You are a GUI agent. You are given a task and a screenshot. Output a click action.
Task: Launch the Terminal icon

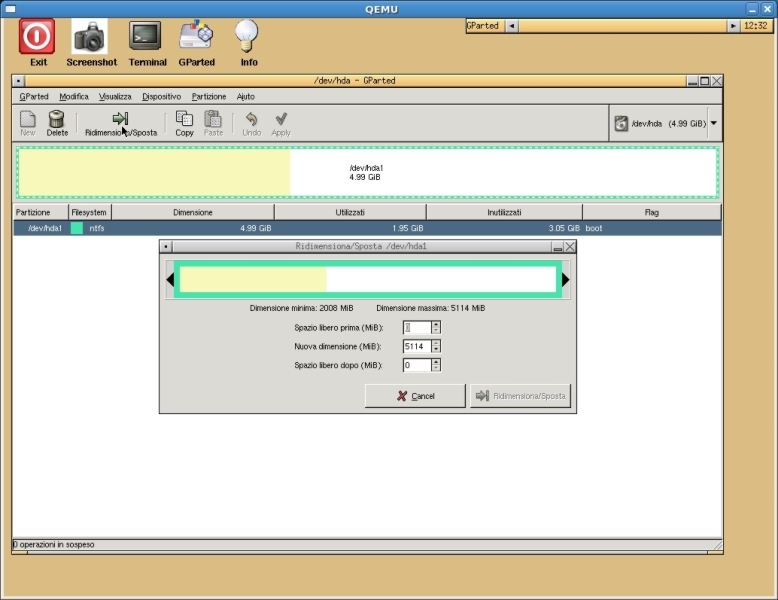[145, 36]
